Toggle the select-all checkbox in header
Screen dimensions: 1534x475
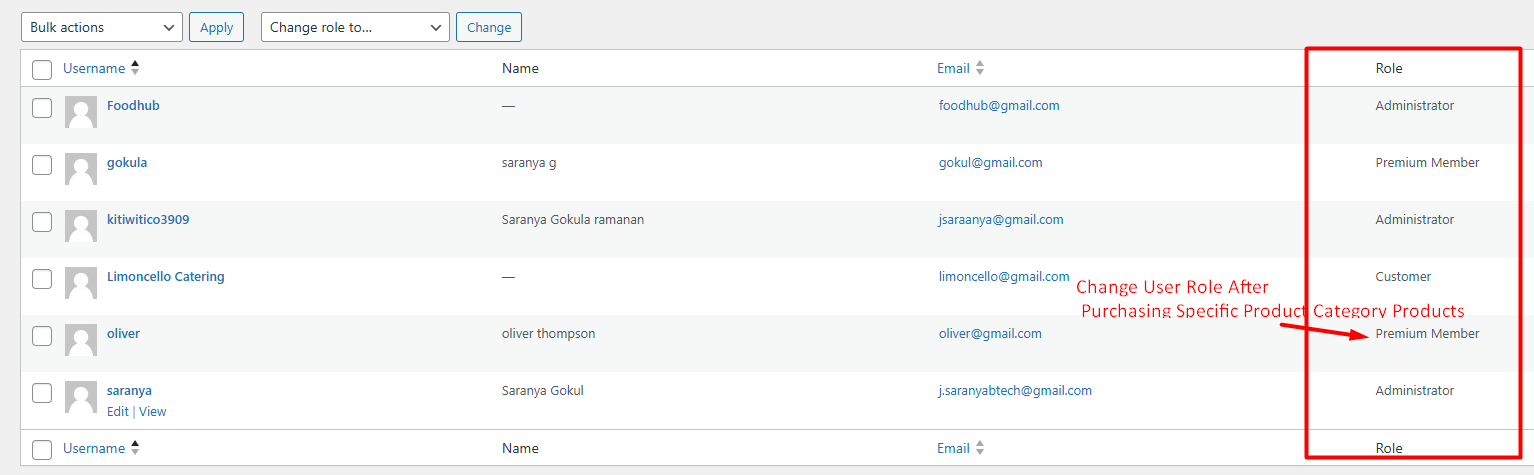[x=42, y=70]
